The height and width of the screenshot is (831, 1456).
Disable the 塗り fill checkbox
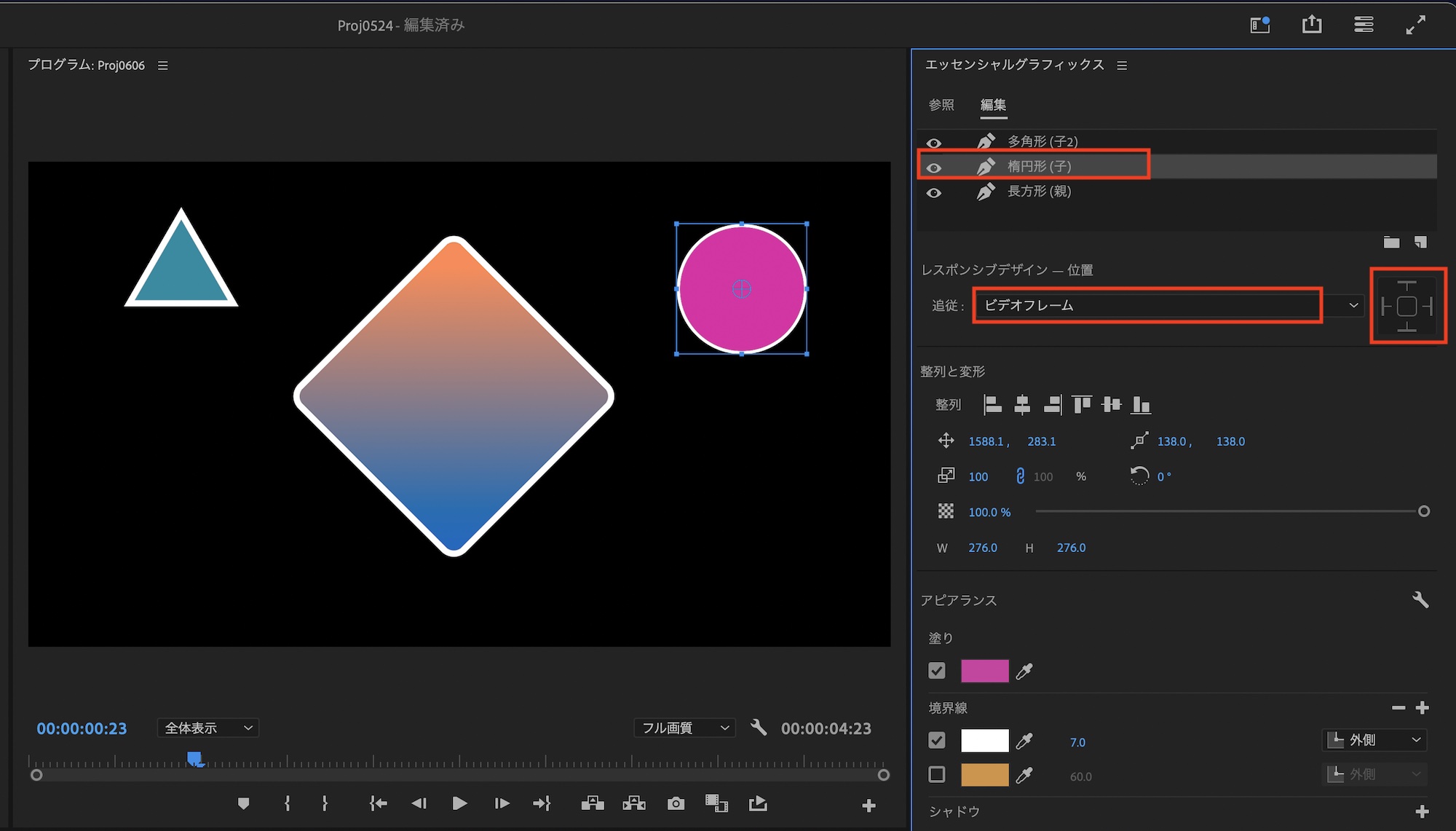coord(937,671)
